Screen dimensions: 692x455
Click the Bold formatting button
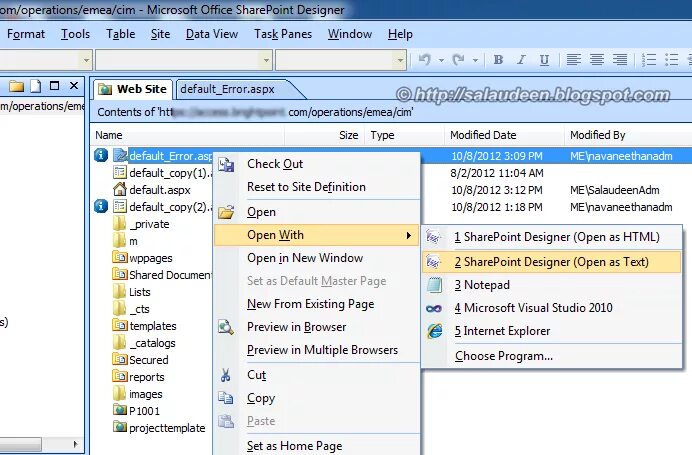coord(498,60)
